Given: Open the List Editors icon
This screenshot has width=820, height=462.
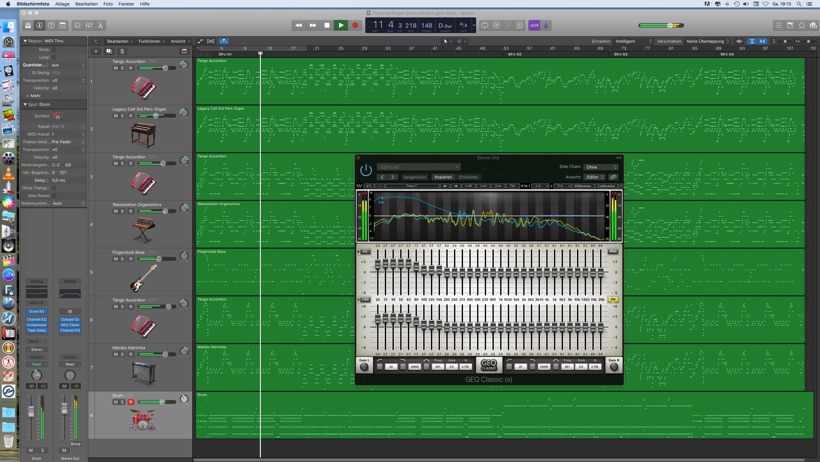Looking at the screenshot, I should pyautogui.click(x=778, y=25).
